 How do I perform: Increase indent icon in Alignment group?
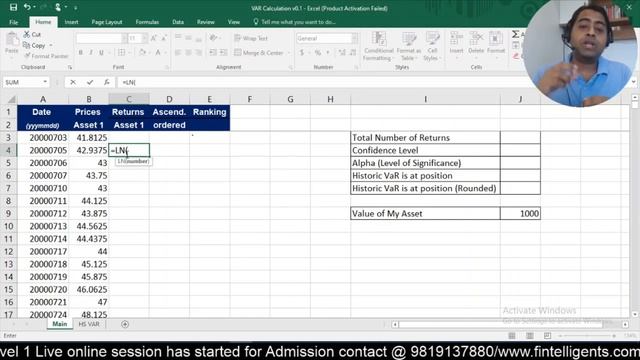[223, 53]
